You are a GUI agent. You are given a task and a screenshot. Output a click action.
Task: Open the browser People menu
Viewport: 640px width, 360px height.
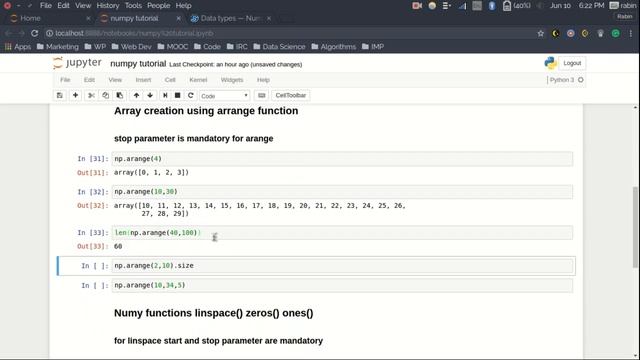(x=158, y=6)
